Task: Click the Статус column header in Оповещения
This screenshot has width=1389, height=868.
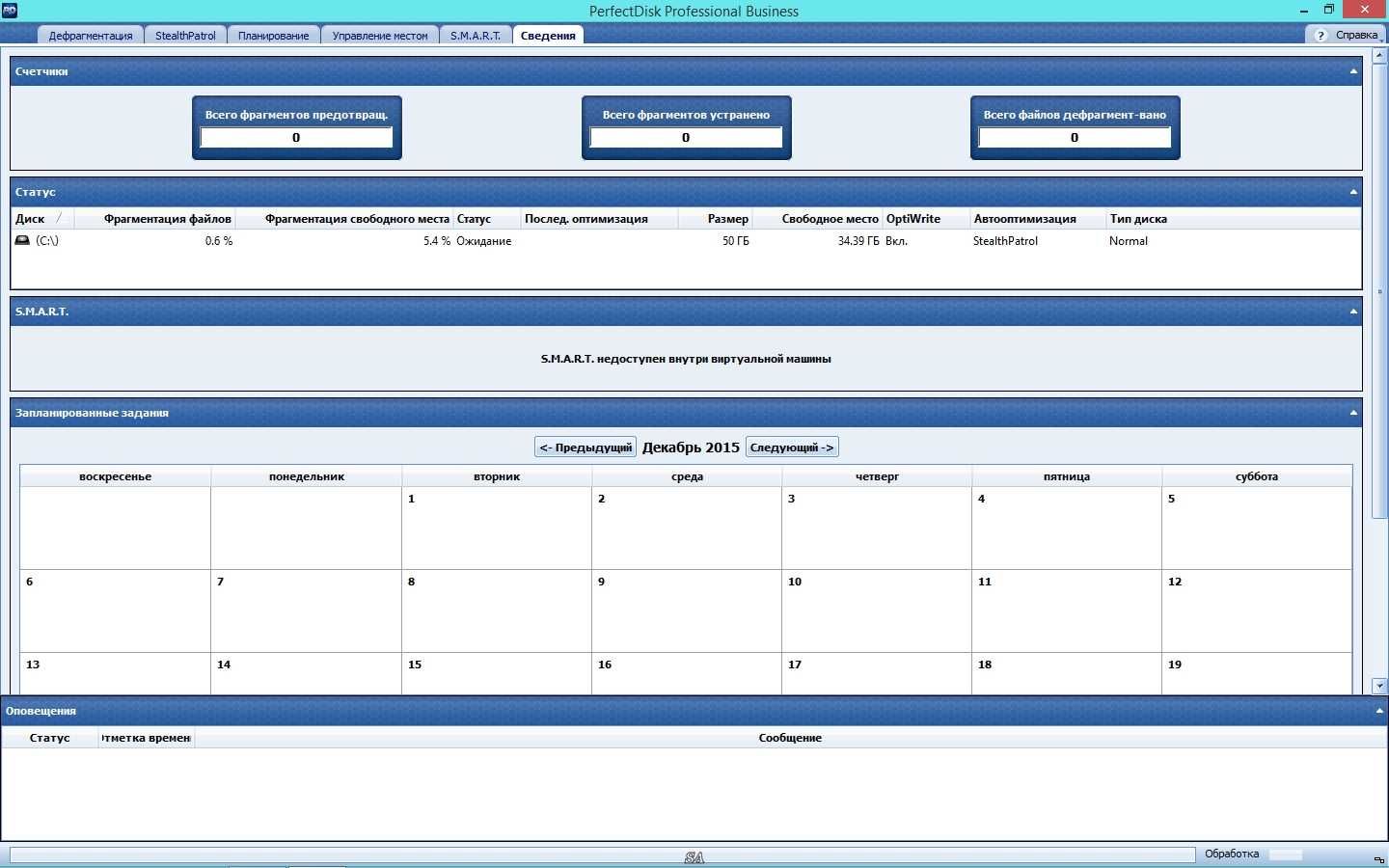Action: (x=50, y=738)
